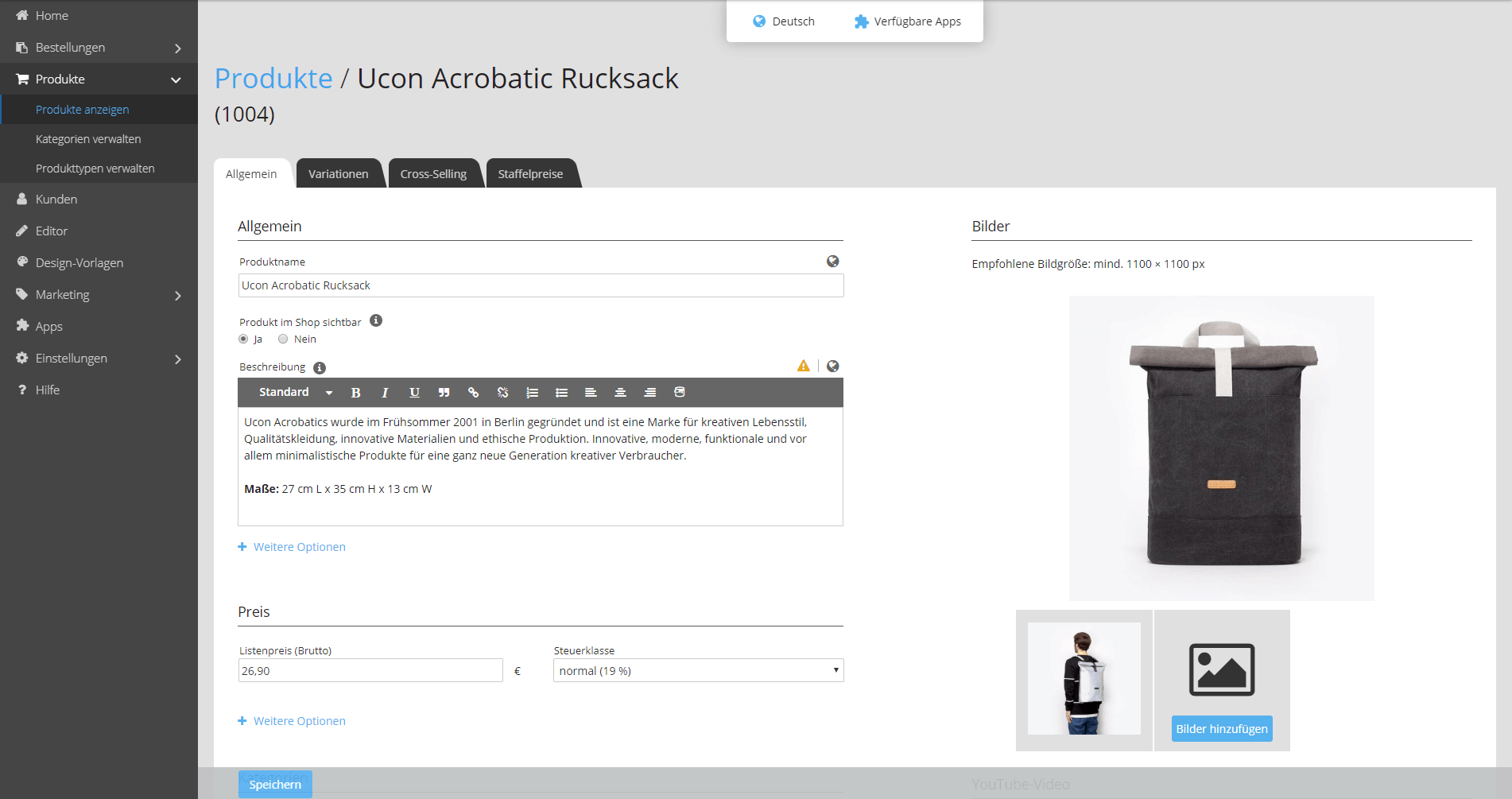Click into the Listenpreis (Brutto) field
This screenshot has width=1512, height=799.
(x=370, y=670)
